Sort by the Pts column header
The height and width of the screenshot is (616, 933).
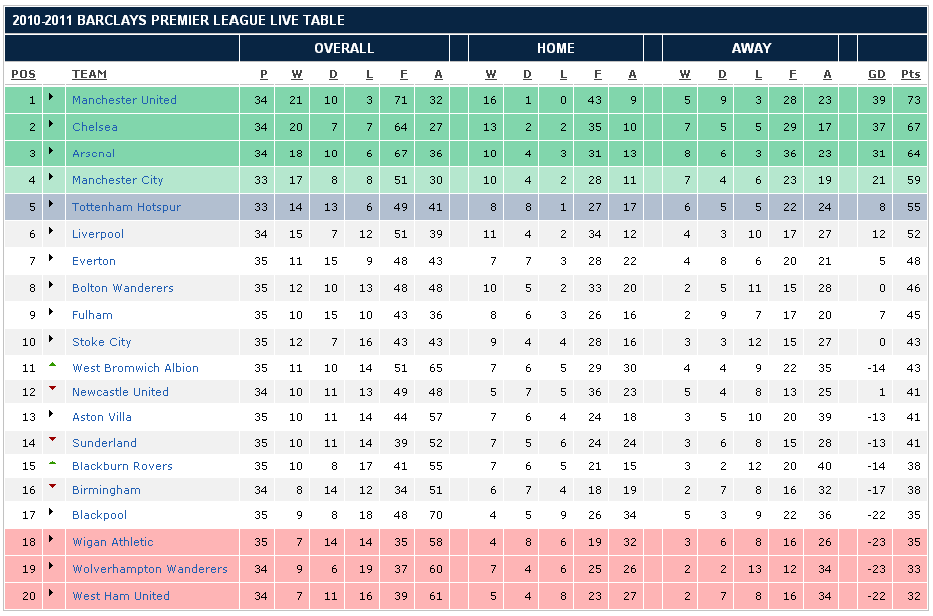tap(910, 74)
